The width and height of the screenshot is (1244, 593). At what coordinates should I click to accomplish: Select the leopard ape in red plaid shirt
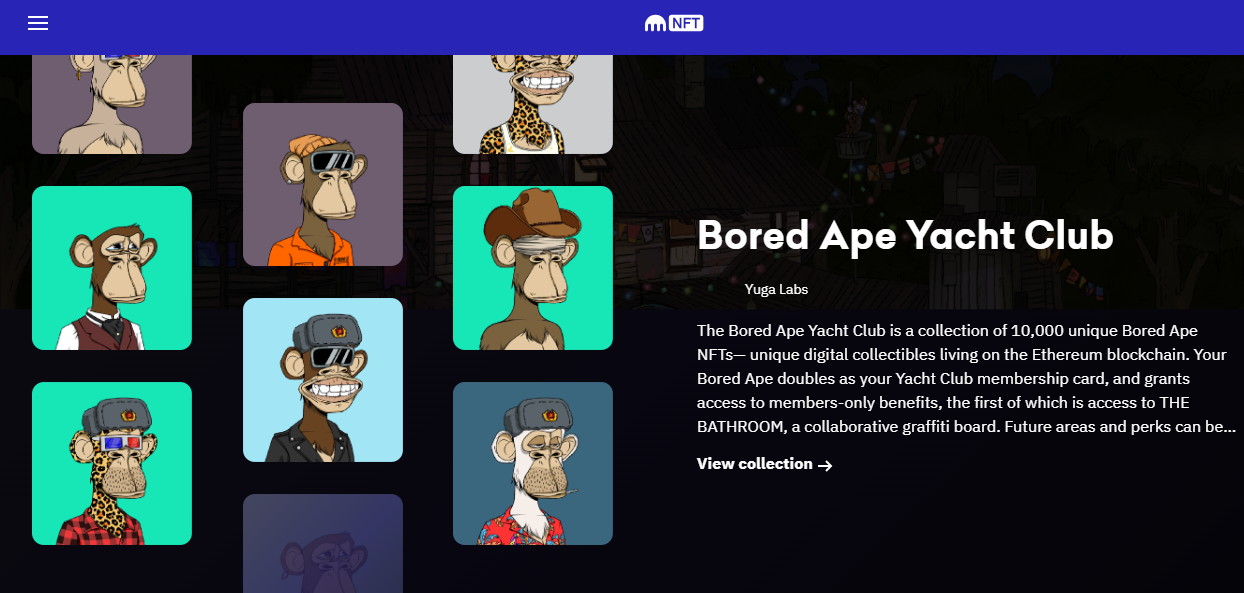pos(112,463)
